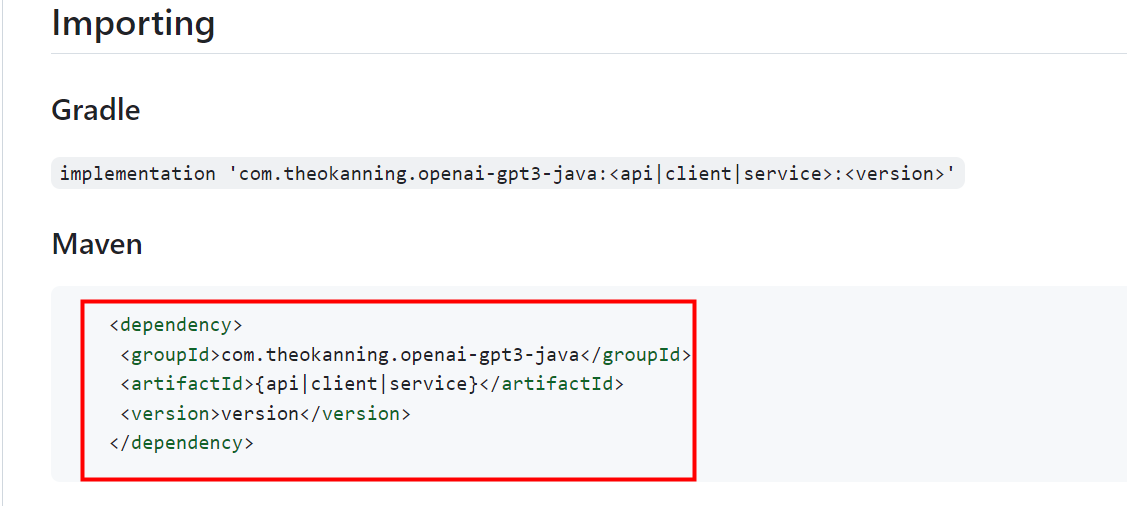Click the Gradle subsection heading
This screenshot has width=1127, height=506.
point(96,110)
